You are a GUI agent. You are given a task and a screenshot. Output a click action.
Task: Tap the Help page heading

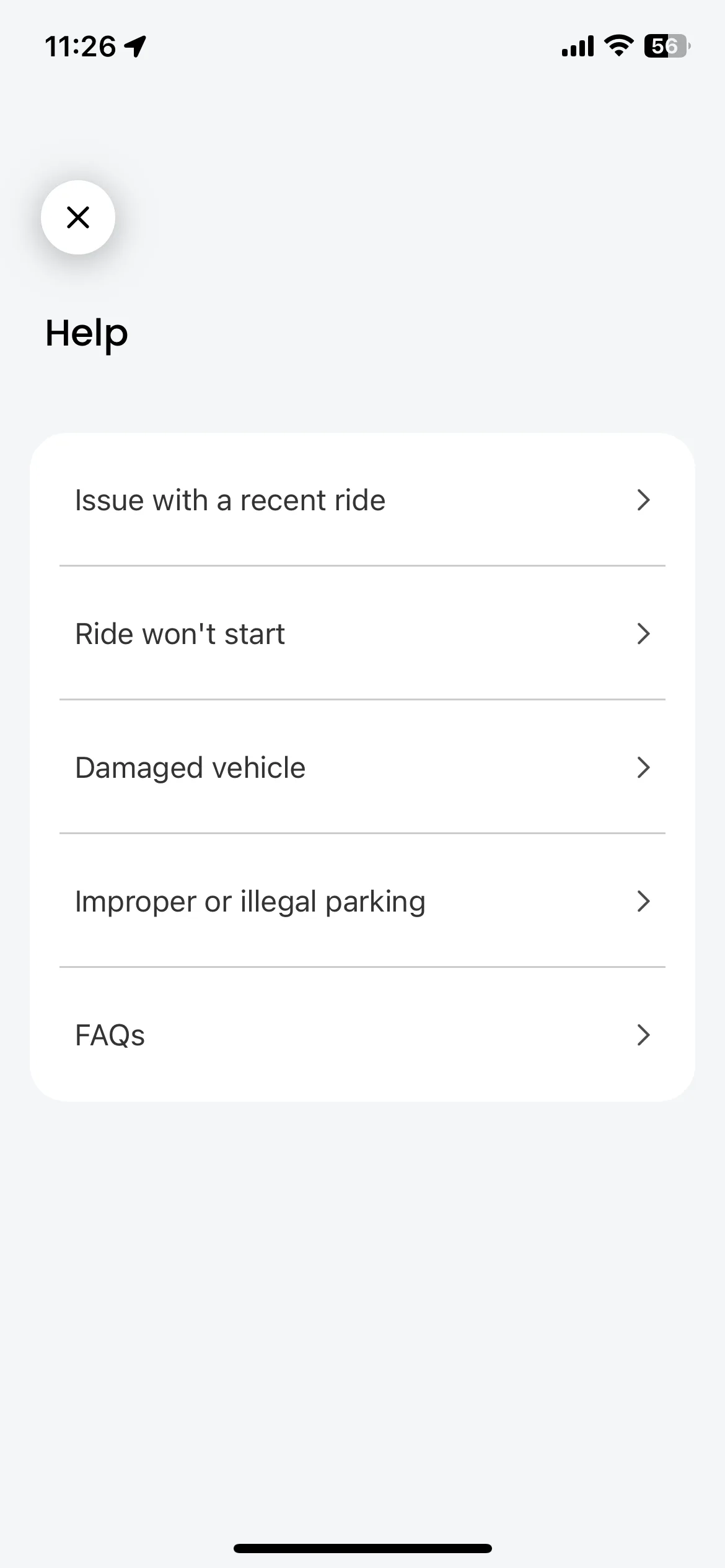(x=87, y=333)
